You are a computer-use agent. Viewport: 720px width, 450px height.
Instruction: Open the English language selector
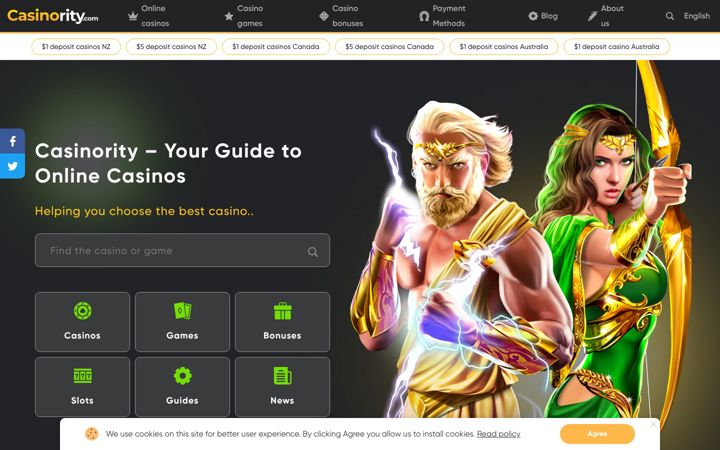coord(697,16)
